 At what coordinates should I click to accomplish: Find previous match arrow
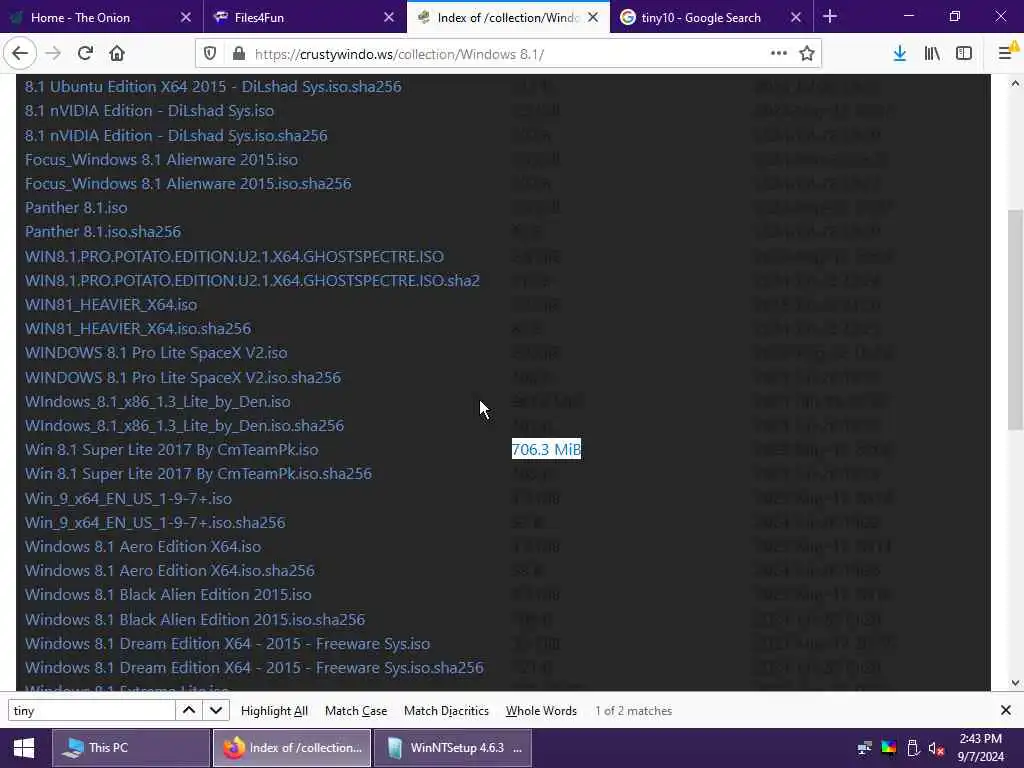(189, 711)
